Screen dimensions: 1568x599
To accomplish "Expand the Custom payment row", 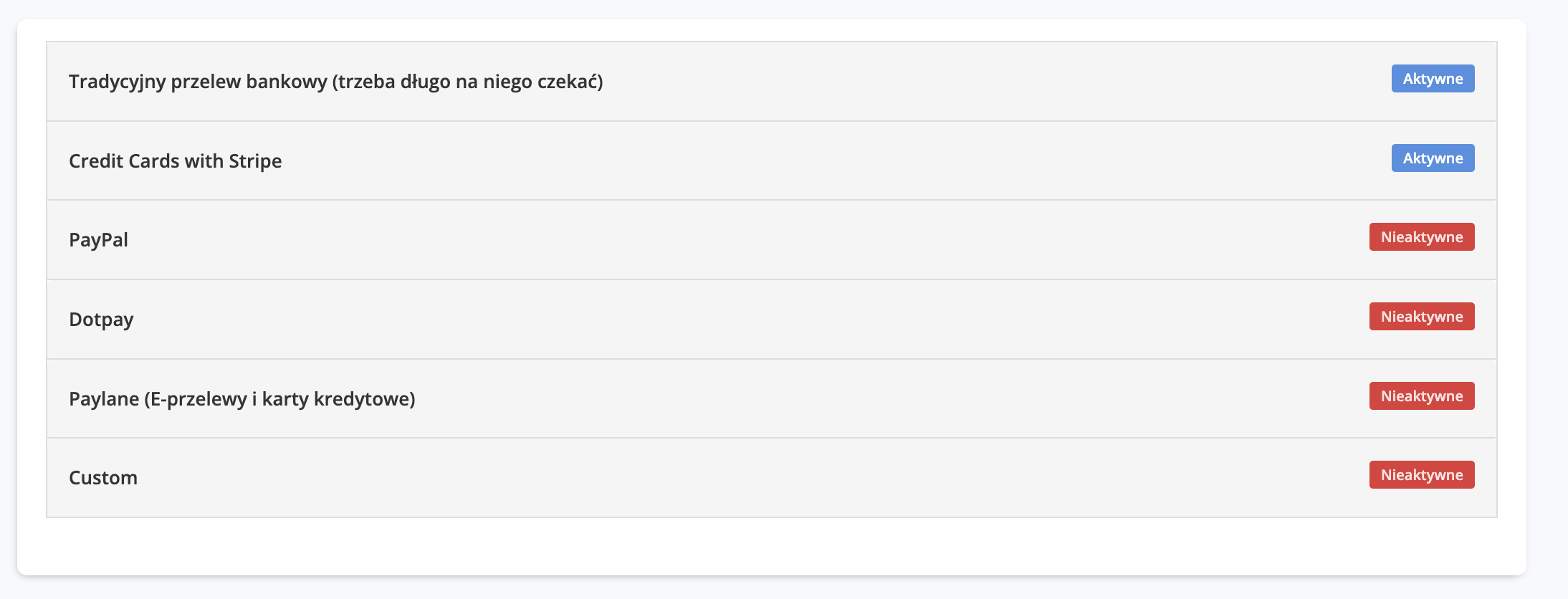I will coord(717,478).
